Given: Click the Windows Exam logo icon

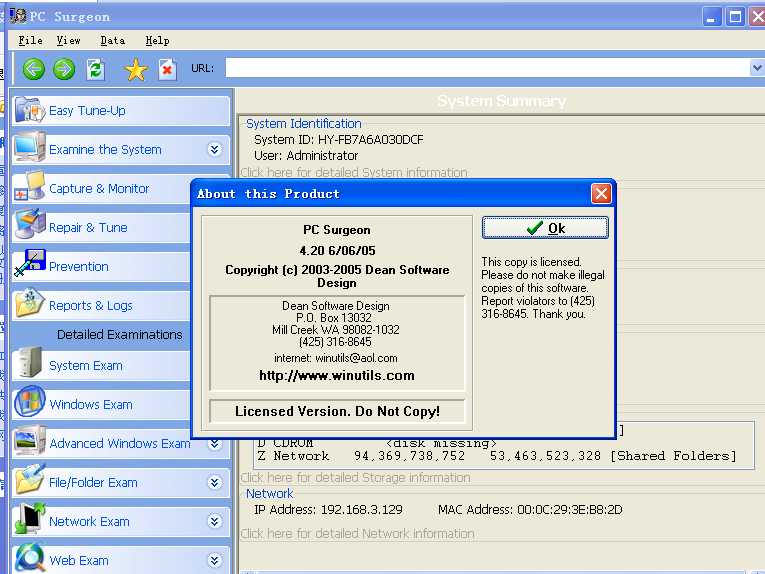Looking at the screenshot, I should [30, 402].
